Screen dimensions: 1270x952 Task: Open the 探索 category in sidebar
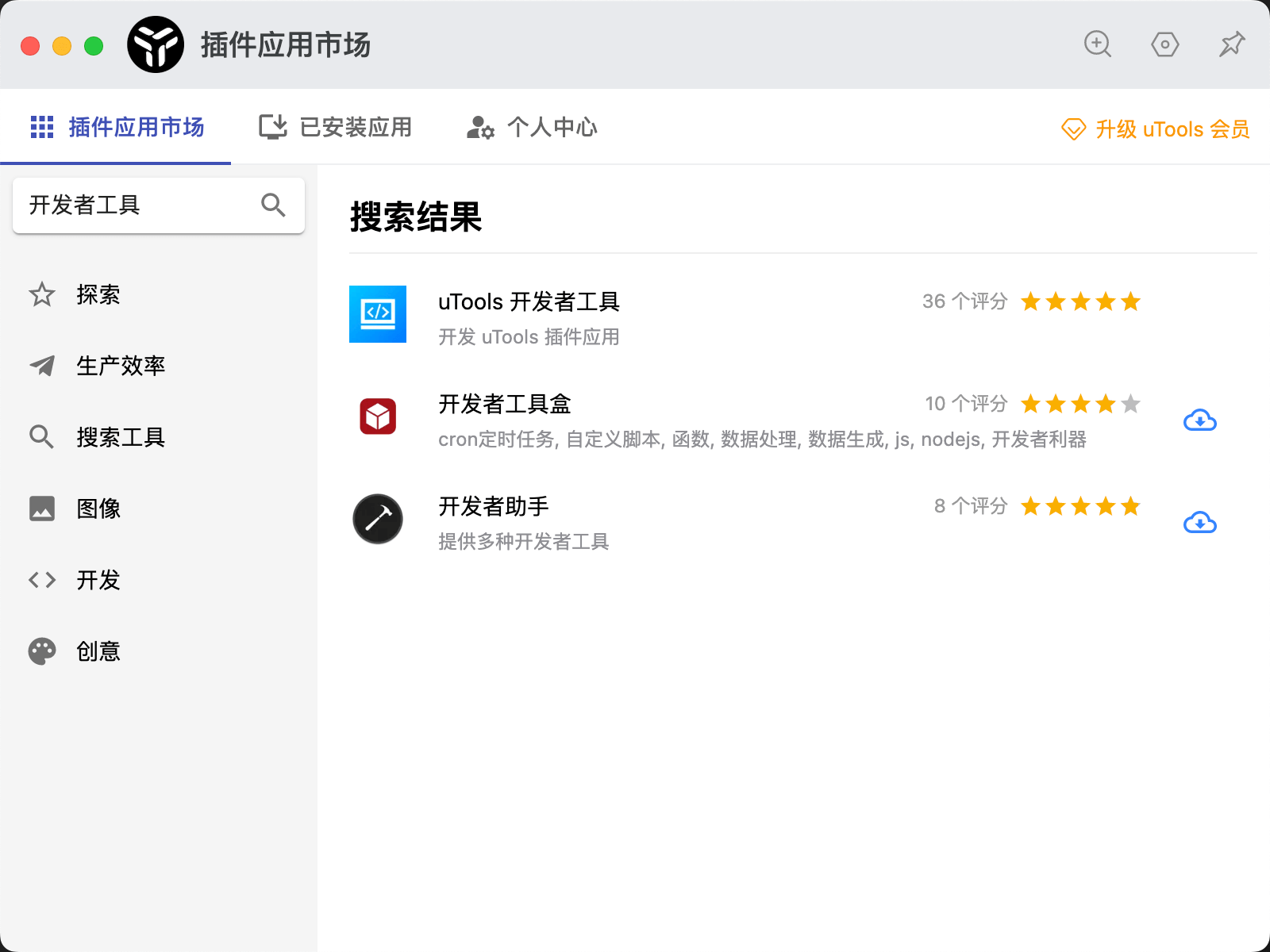98,295
